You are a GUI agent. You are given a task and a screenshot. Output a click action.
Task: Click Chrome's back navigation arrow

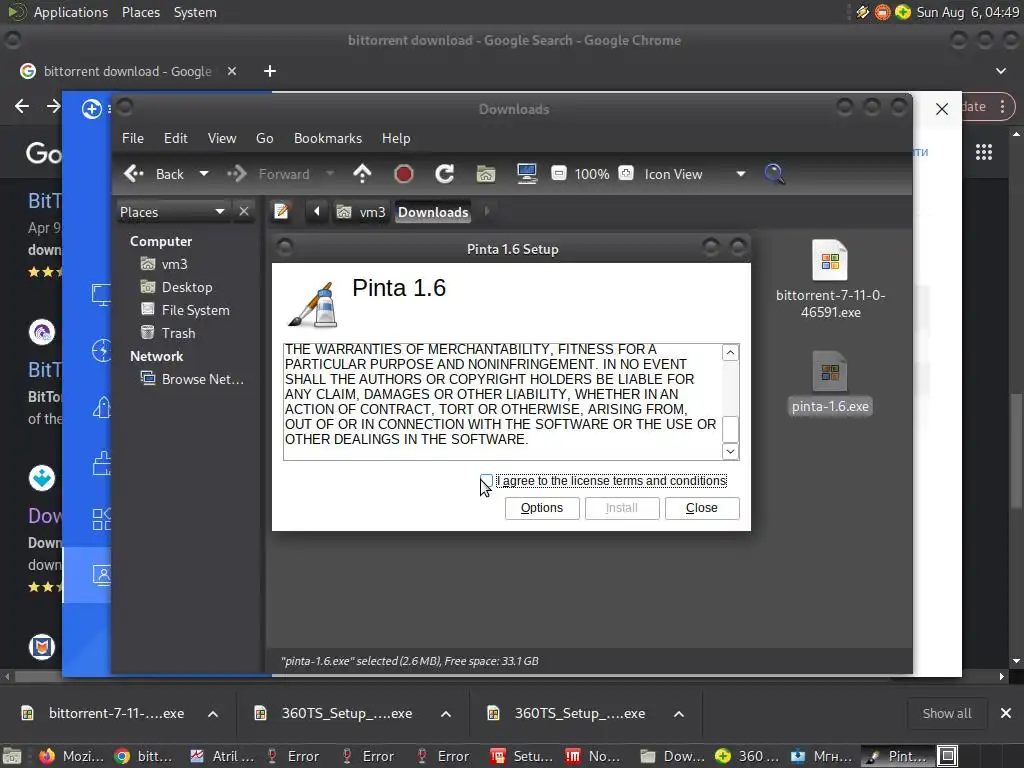point(22,106)
